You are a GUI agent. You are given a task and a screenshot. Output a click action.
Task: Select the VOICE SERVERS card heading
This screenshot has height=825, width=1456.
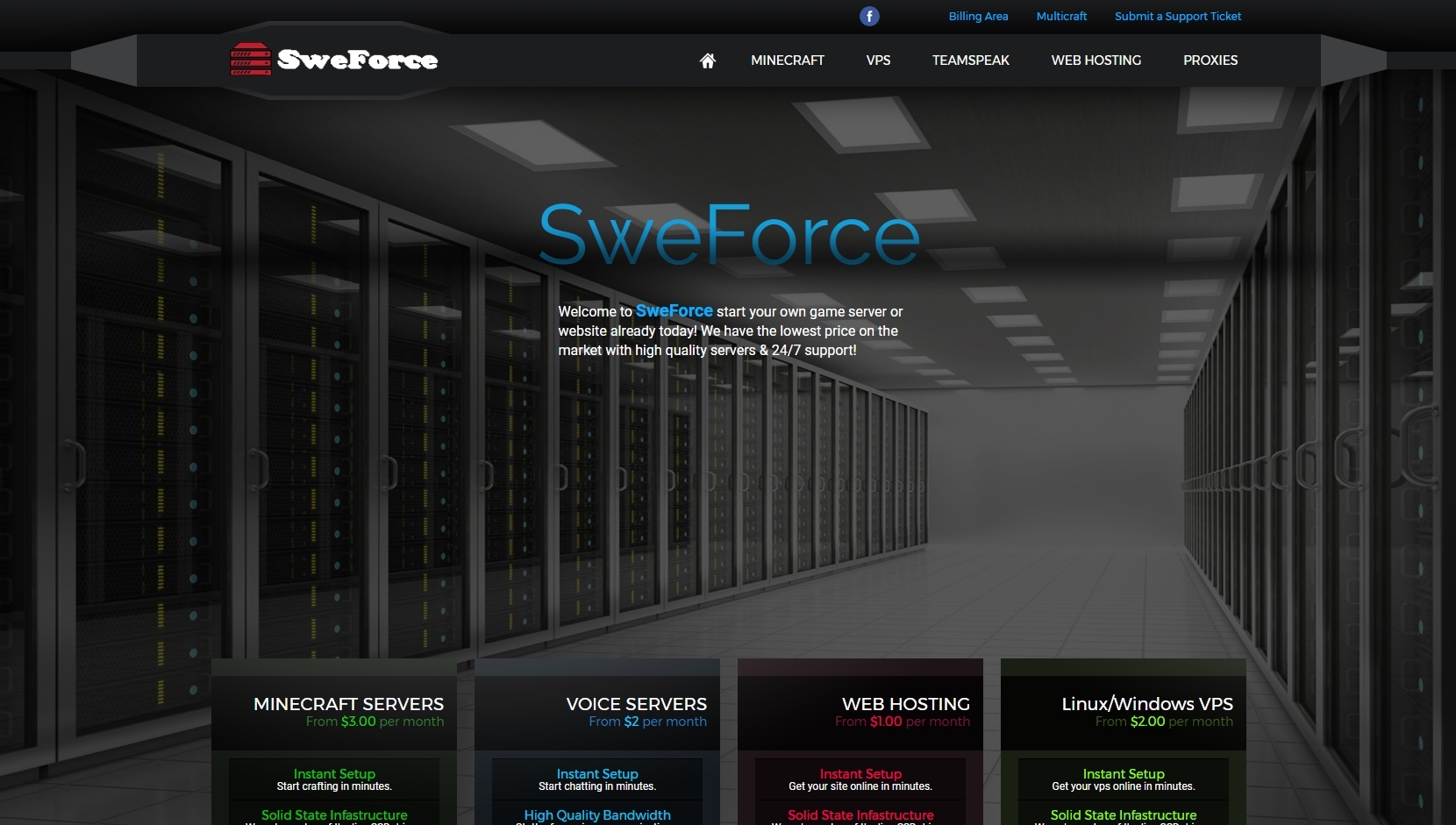[x=637, y=704]
